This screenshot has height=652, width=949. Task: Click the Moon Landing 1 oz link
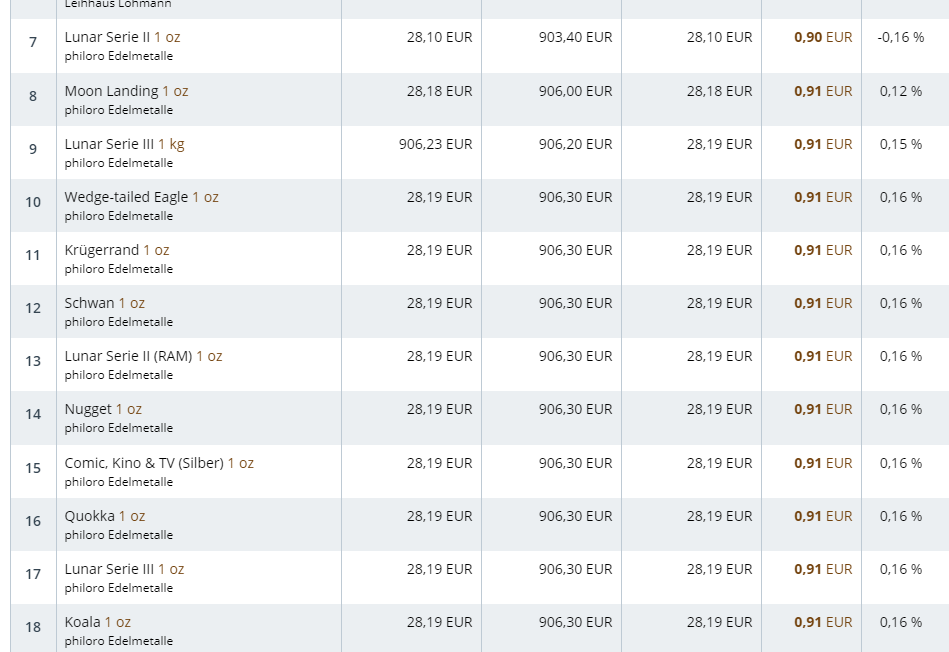126,91
